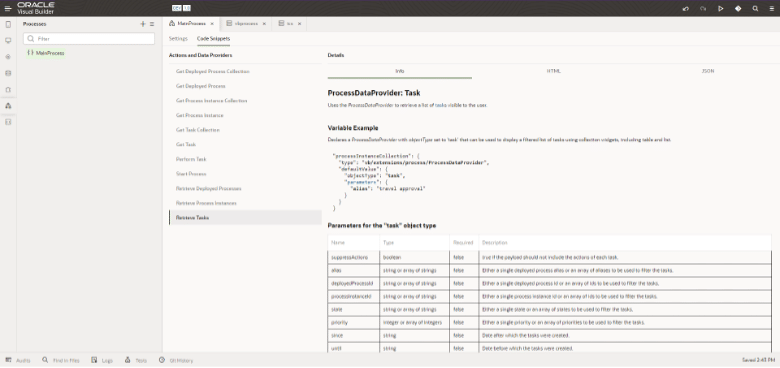
Task: Click the Preview play icon in the header
Action: click(720, 8)
